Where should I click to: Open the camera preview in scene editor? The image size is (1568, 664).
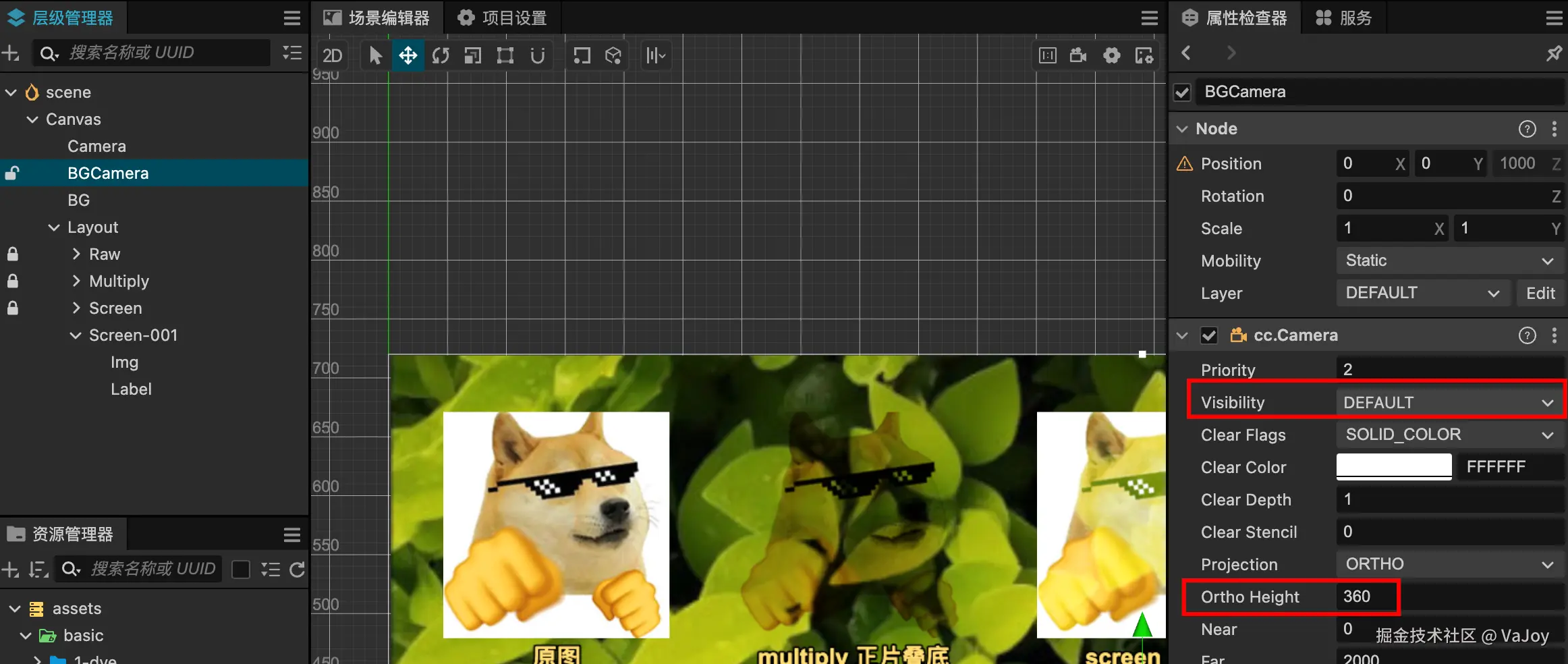(1077, 55)
